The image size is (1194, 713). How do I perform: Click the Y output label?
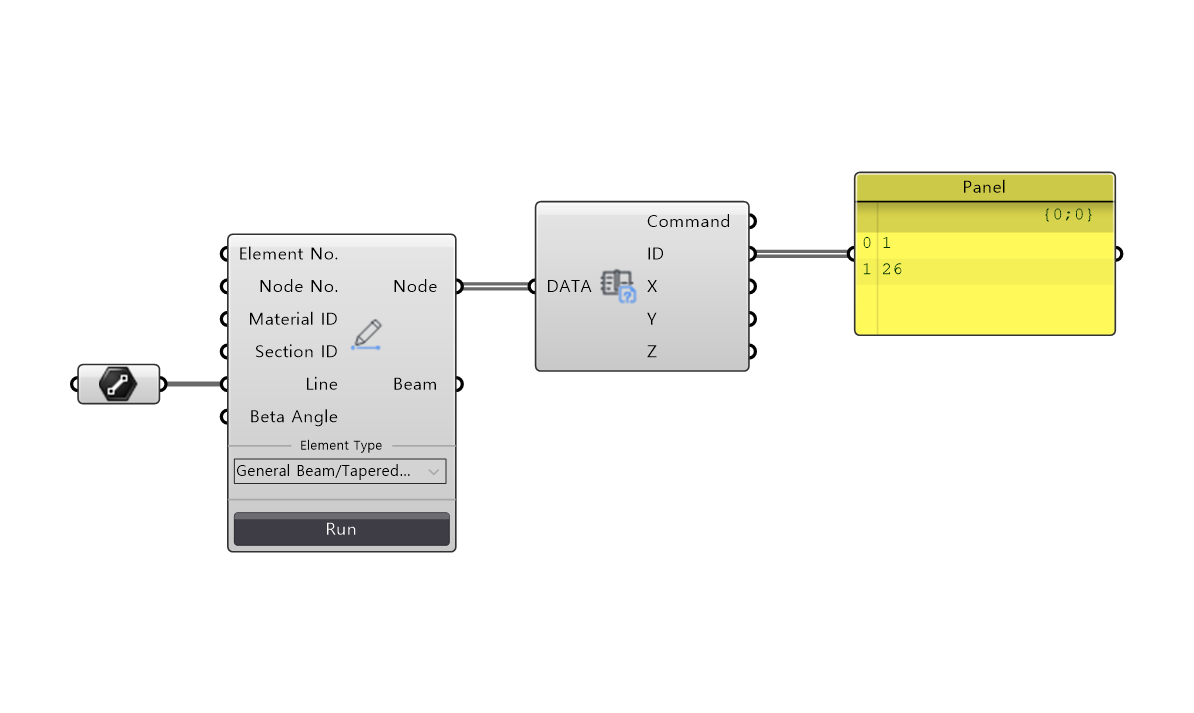652,319
